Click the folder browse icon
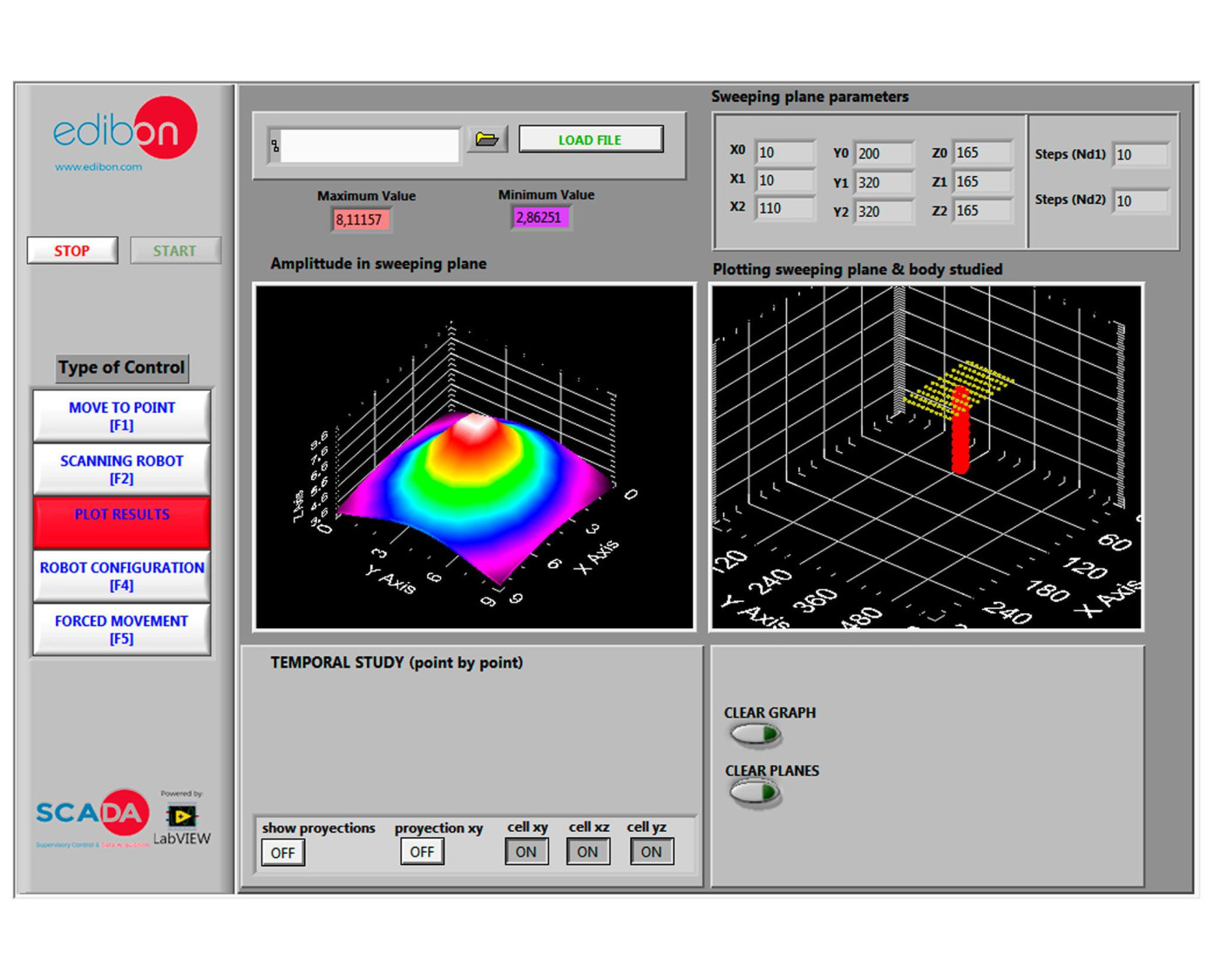The height and width of the screenshot is (980, 1214). click(486, 139)
